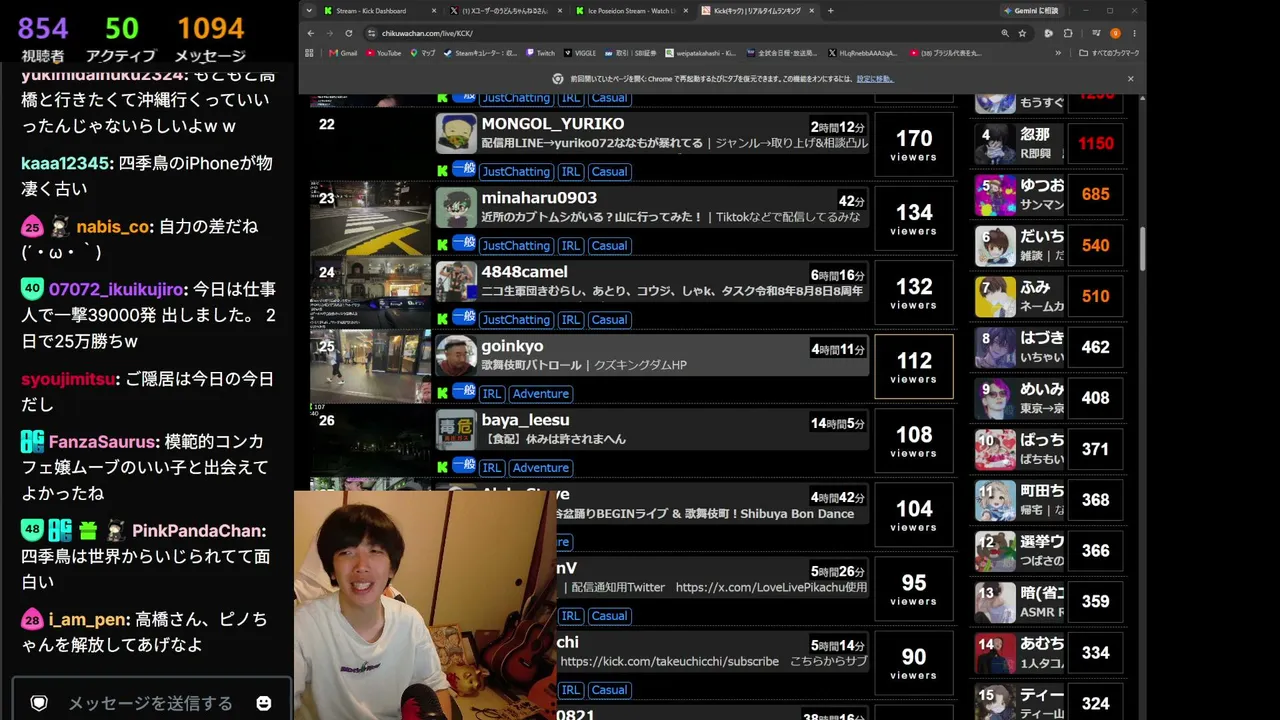Open sidebar rank 4 streamer avatar, 1150 viewers

[995, 144]
